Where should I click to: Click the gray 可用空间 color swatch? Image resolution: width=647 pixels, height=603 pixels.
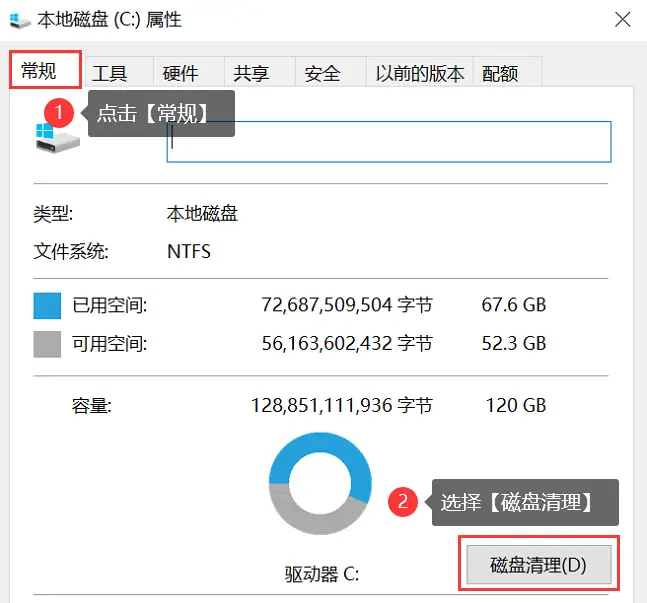click(47, 344)
